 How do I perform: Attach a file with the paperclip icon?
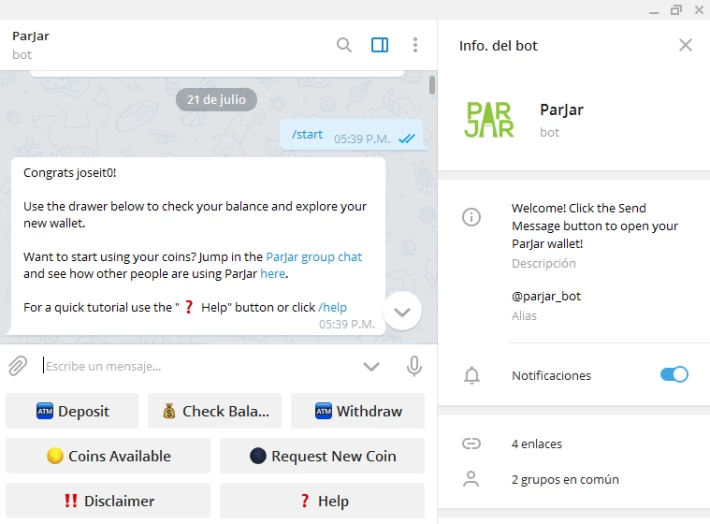[18, 366]
